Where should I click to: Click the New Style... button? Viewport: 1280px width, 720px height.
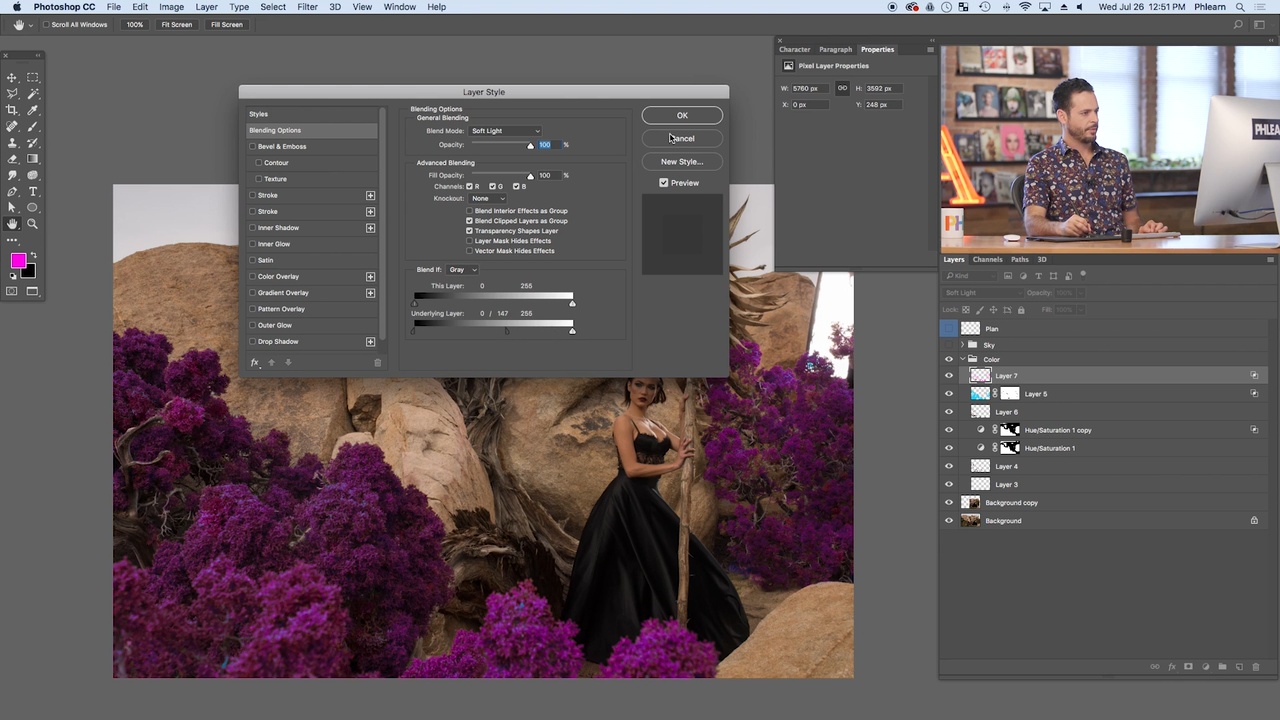click(682, 161)
